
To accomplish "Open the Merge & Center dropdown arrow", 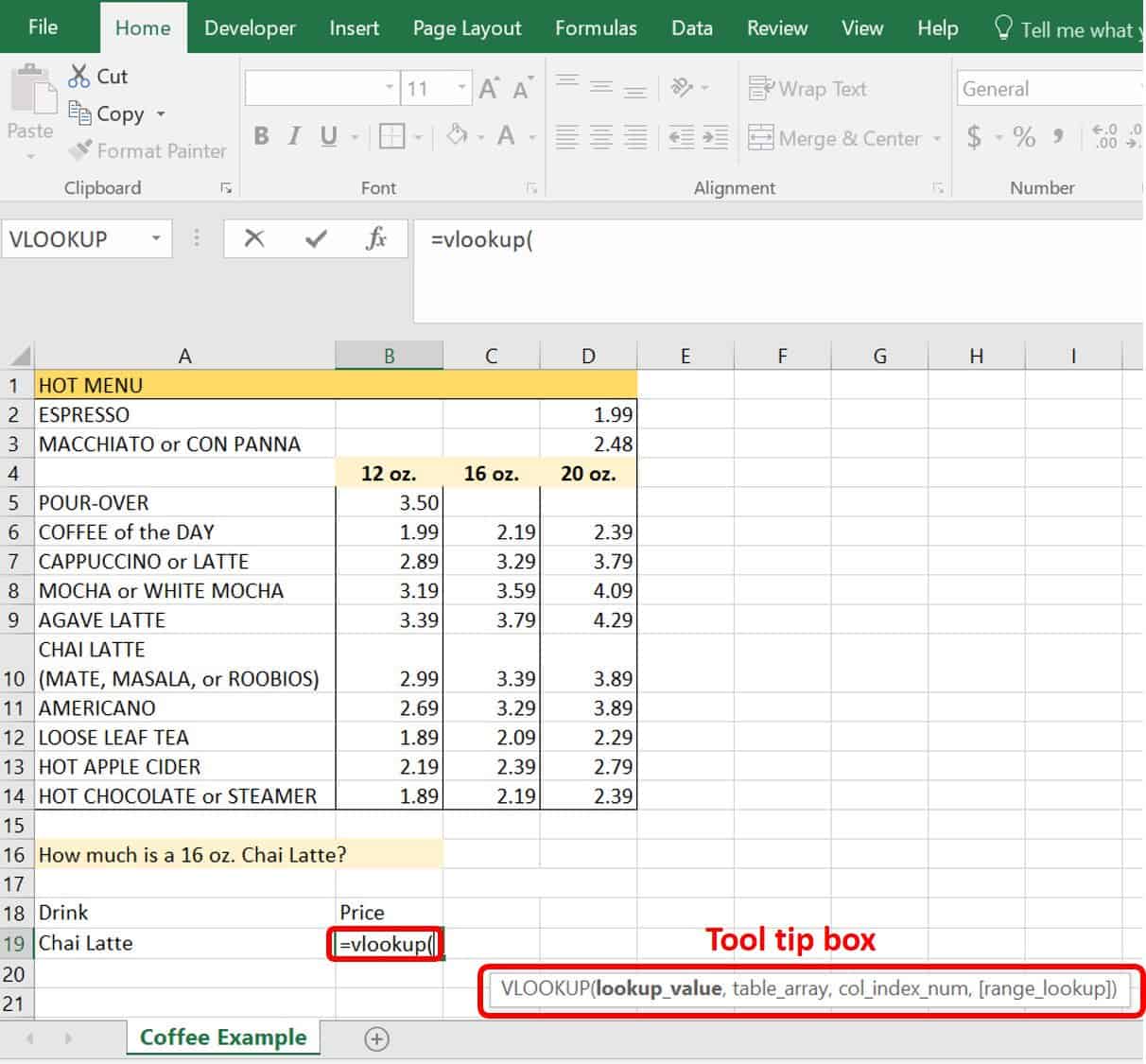I will (937, 138).
